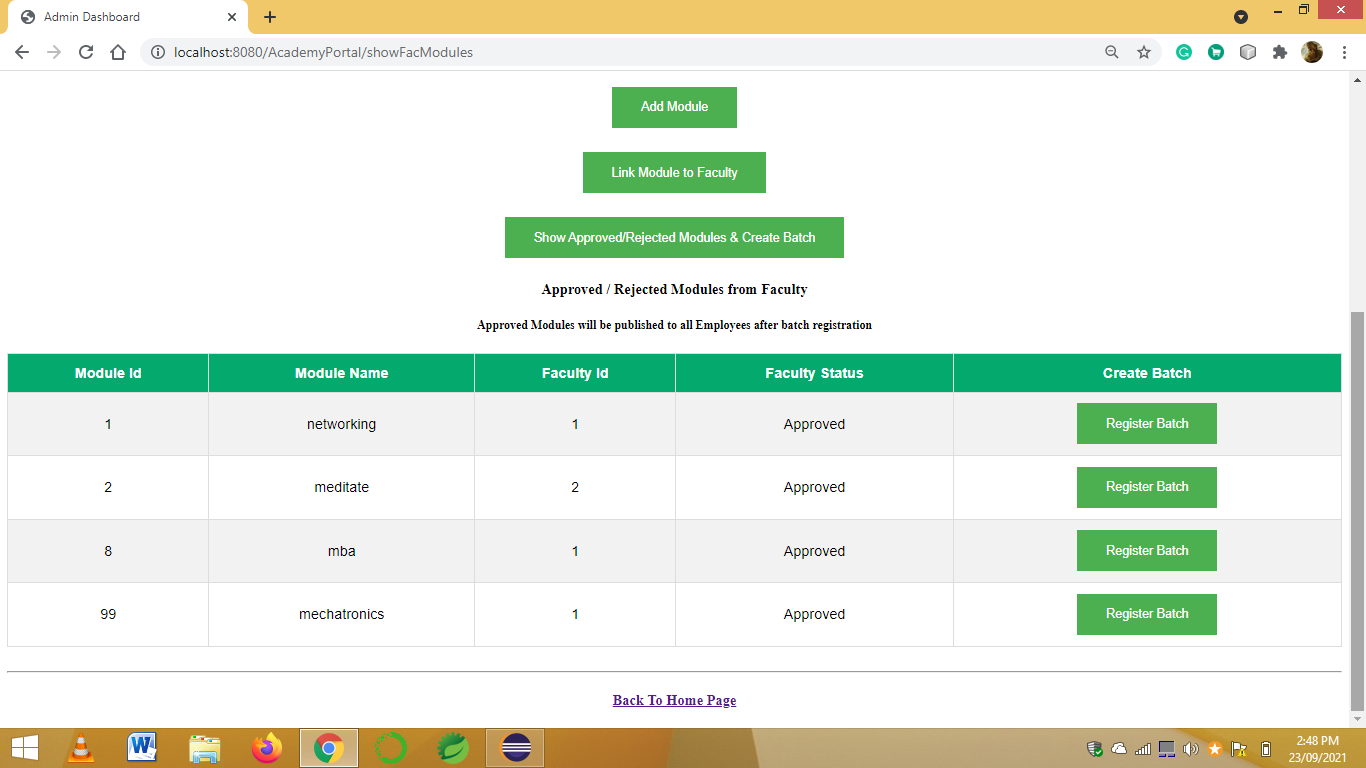Open the Grammarly extension icon
This screenshot has width=1366, height=768.
point(1184,52)
